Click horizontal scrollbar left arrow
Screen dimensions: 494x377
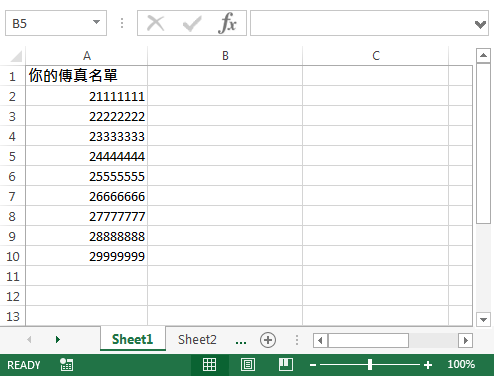pyautogui.click(x=320, y=340)
